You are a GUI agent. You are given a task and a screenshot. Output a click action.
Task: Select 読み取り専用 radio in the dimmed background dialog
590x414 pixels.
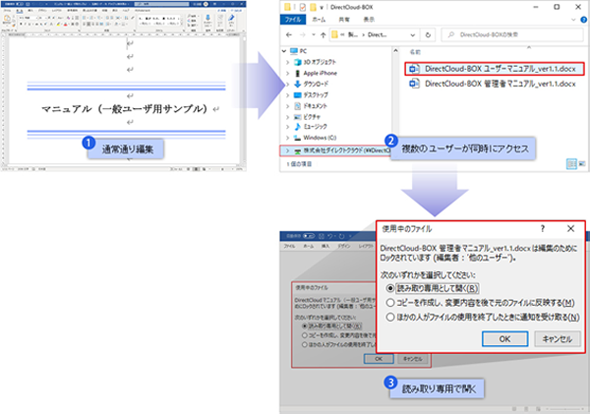point(304,326)
